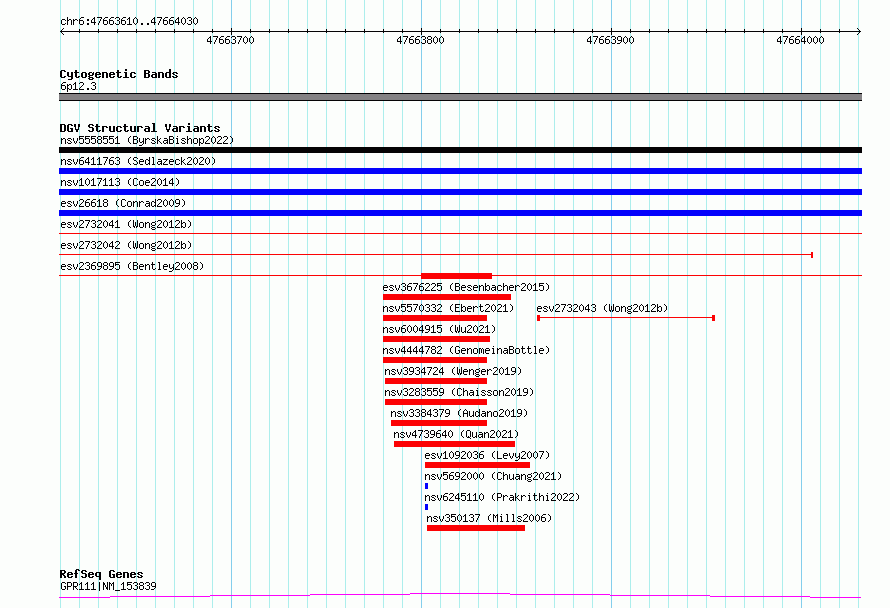
Task: Click the red bar under nsv5570332 (Ebert2021)
Action: point(435,318)
